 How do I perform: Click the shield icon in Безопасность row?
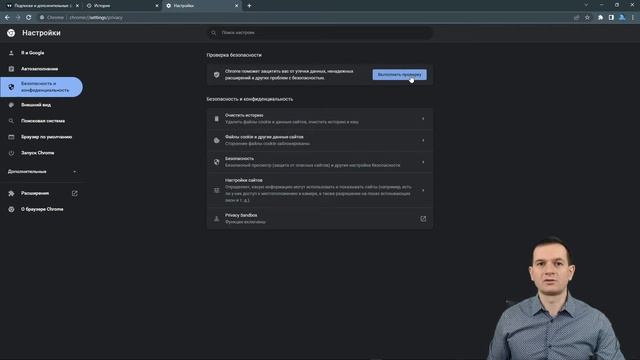click(217, 162)
